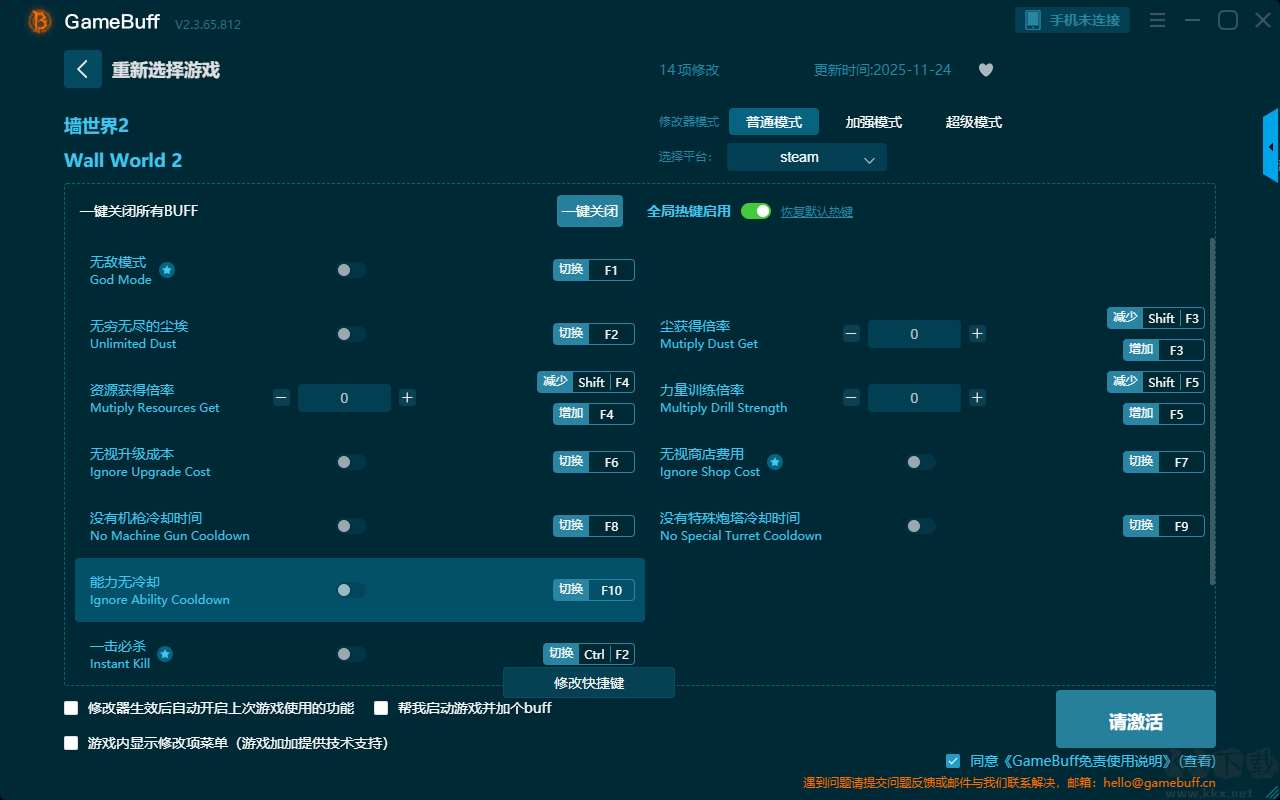Viewport: 1280px width, 800px height.
Task: Click the star badge next to Ignore Shop Cost
Action: pyautogui.click(x=775, y=462)
